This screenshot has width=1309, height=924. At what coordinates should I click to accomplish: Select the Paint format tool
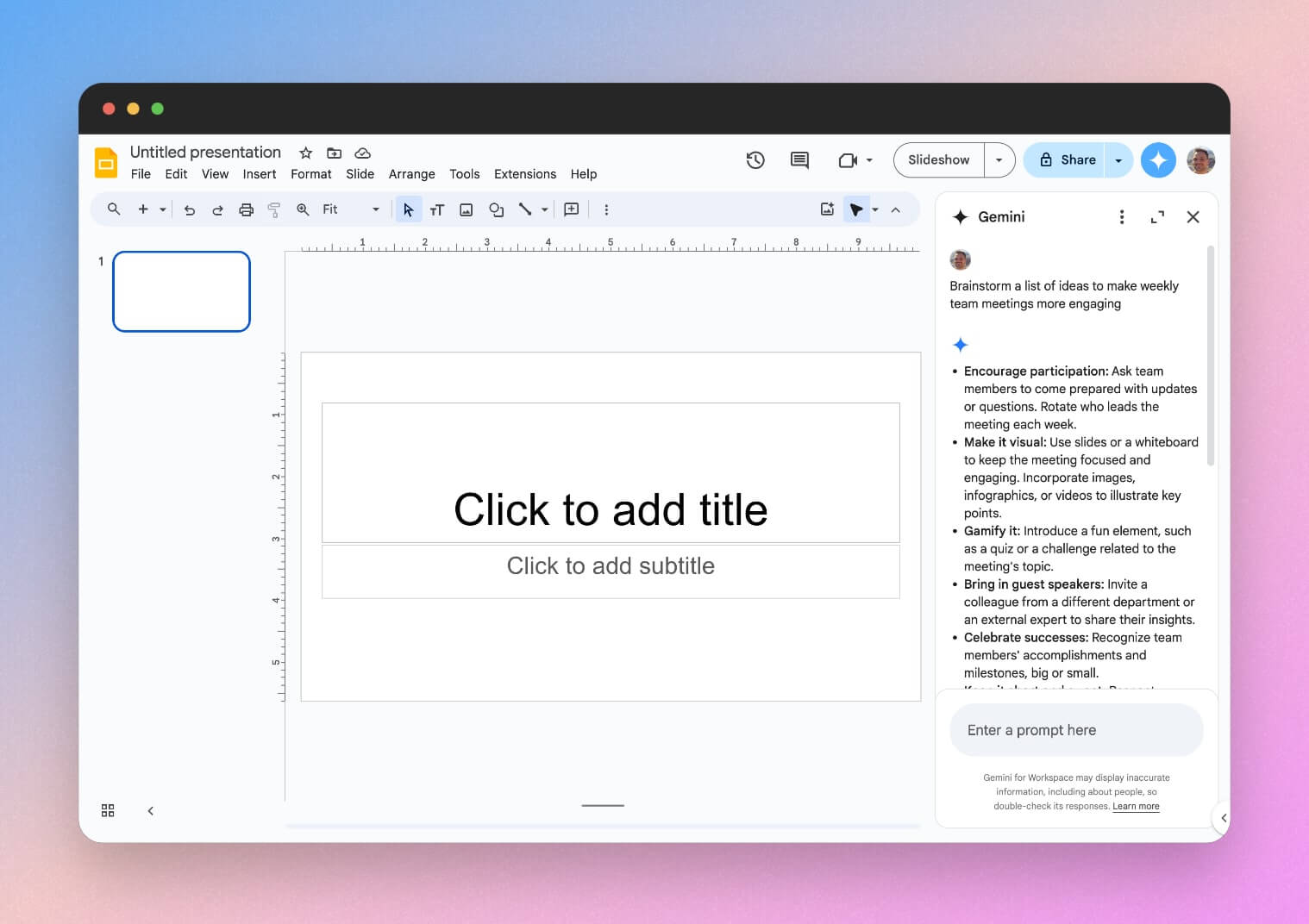(x=274, y=209)
